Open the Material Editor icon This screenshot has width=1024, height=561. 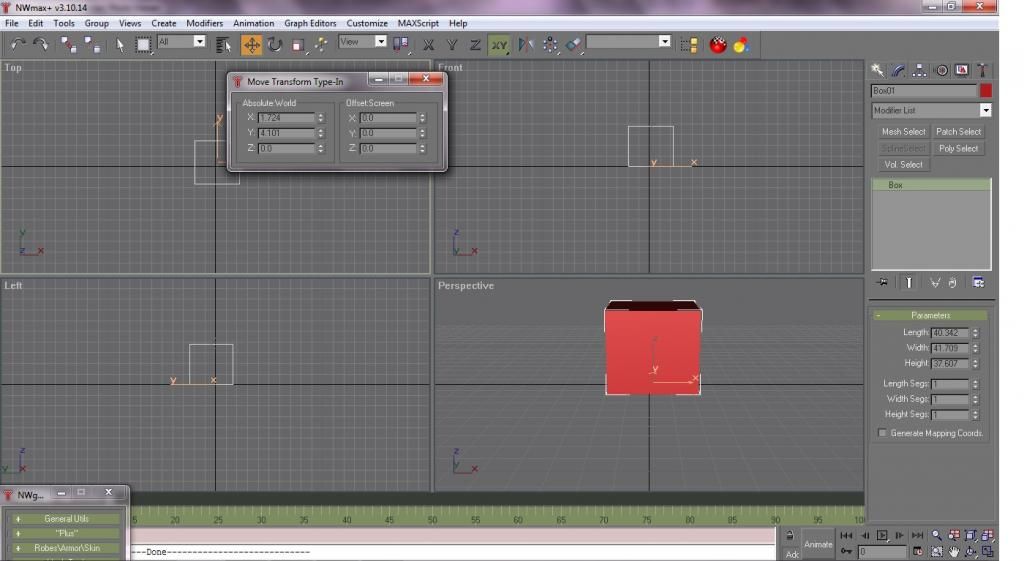click(x=741, y=44)
